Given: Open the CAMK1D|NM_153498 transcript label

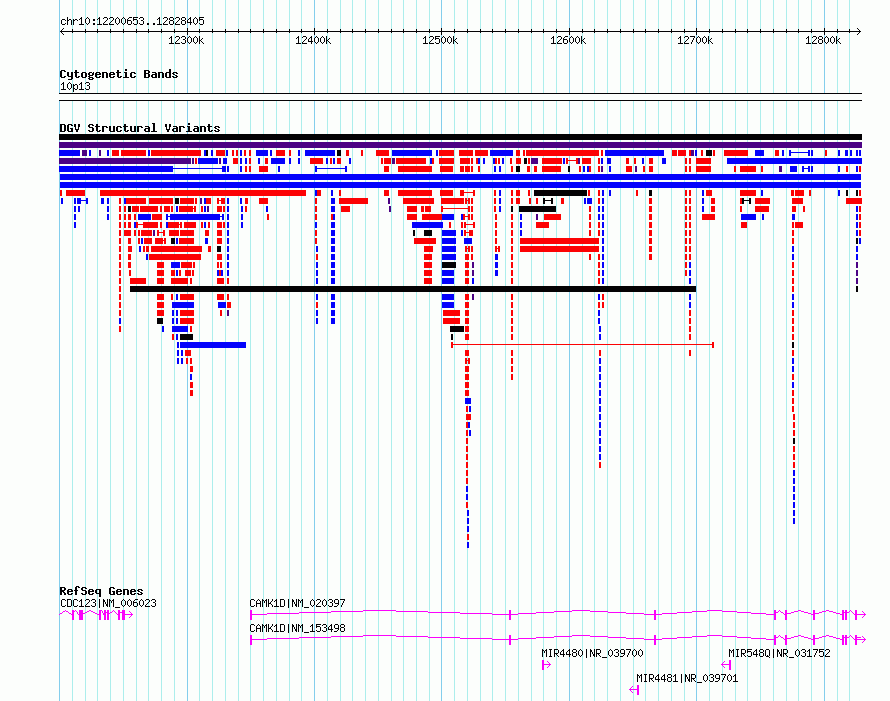Looking at the screenshot, I should click(x=297, y=628).
